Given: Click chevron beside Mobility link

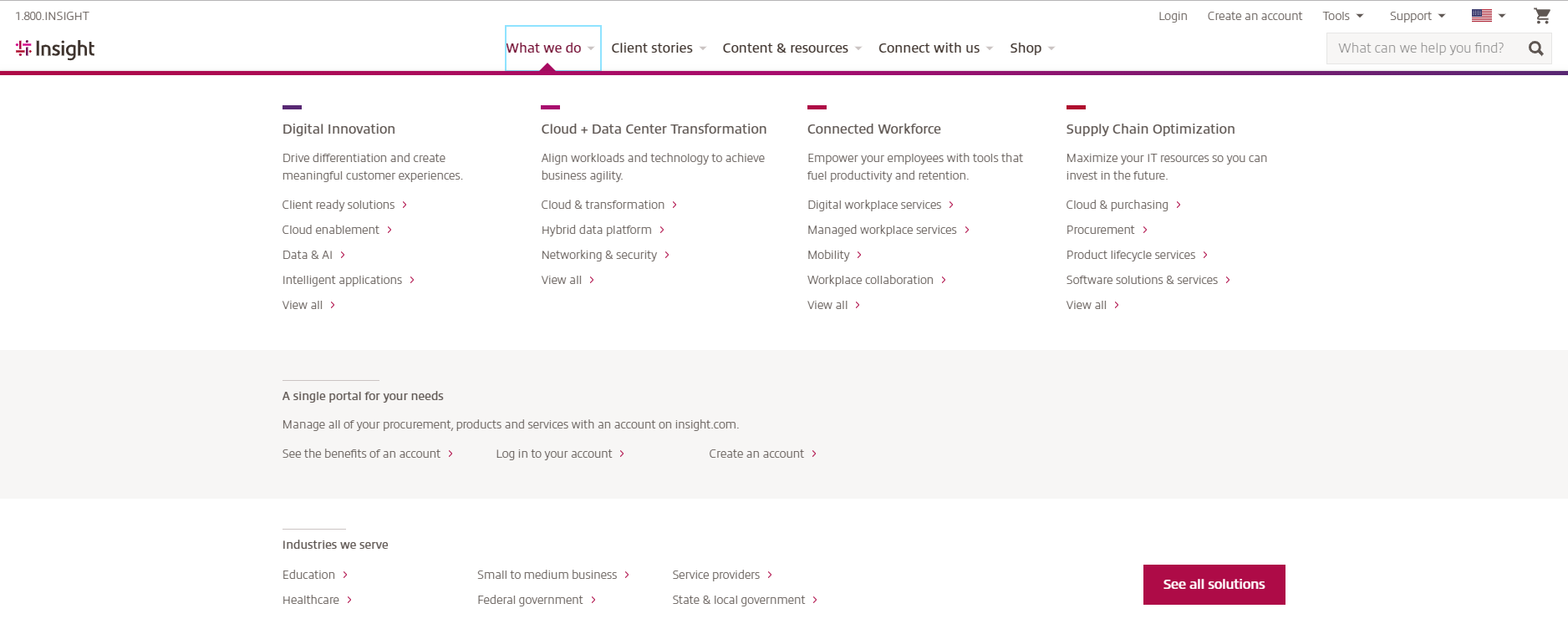Looking at the screenshot, I should click(859, 255).
